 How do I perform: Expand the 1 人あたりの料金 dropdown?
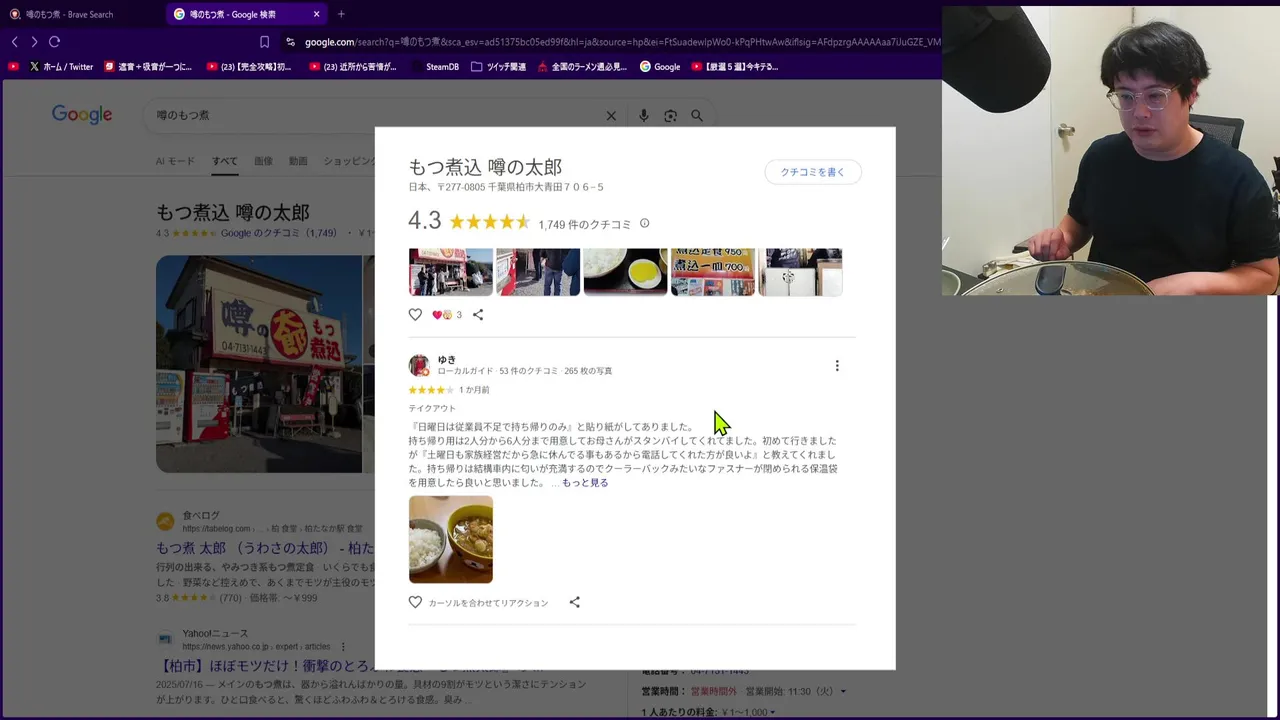pos(772,712)
